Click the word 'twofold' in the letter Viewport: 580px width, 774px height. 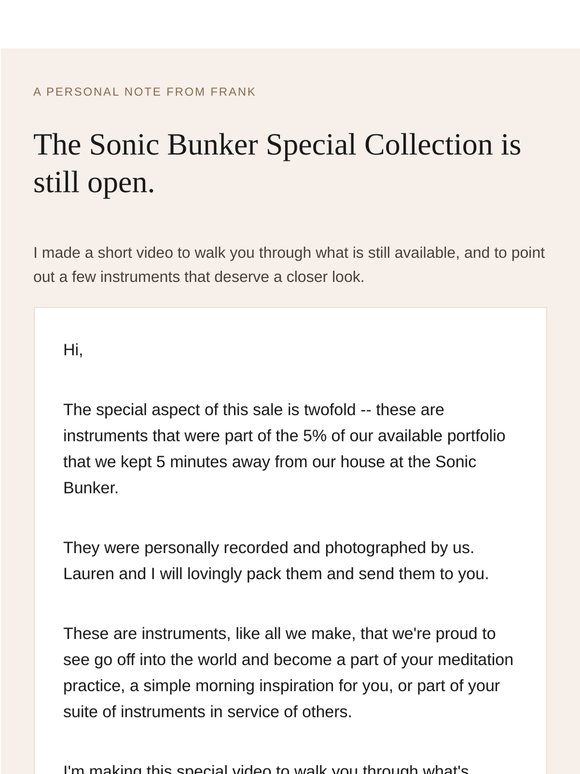329,410
